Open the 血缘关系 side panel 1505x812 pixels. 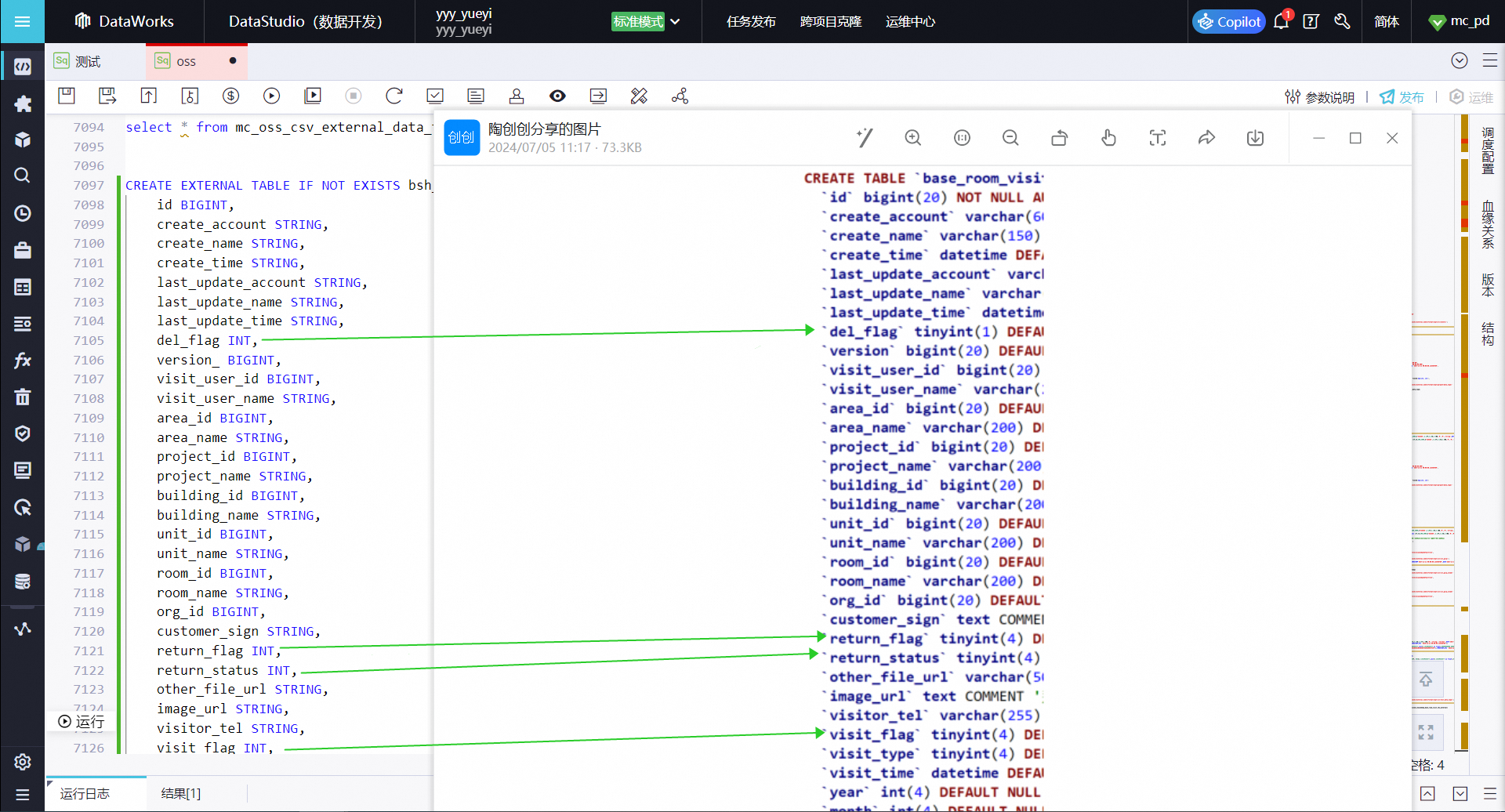click(x=1488, y=225)
